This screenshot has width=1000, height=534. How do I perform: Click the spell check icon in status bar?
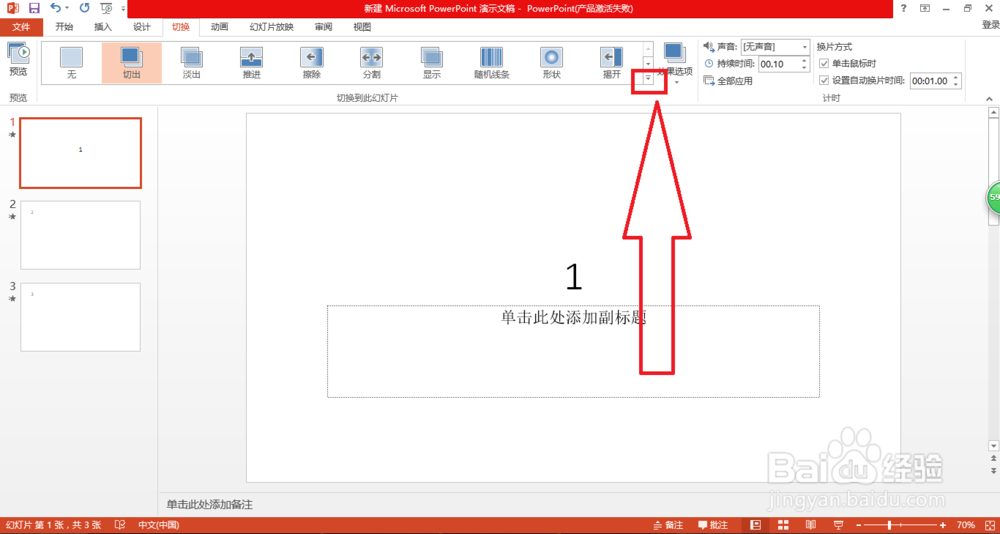point(119,525)
